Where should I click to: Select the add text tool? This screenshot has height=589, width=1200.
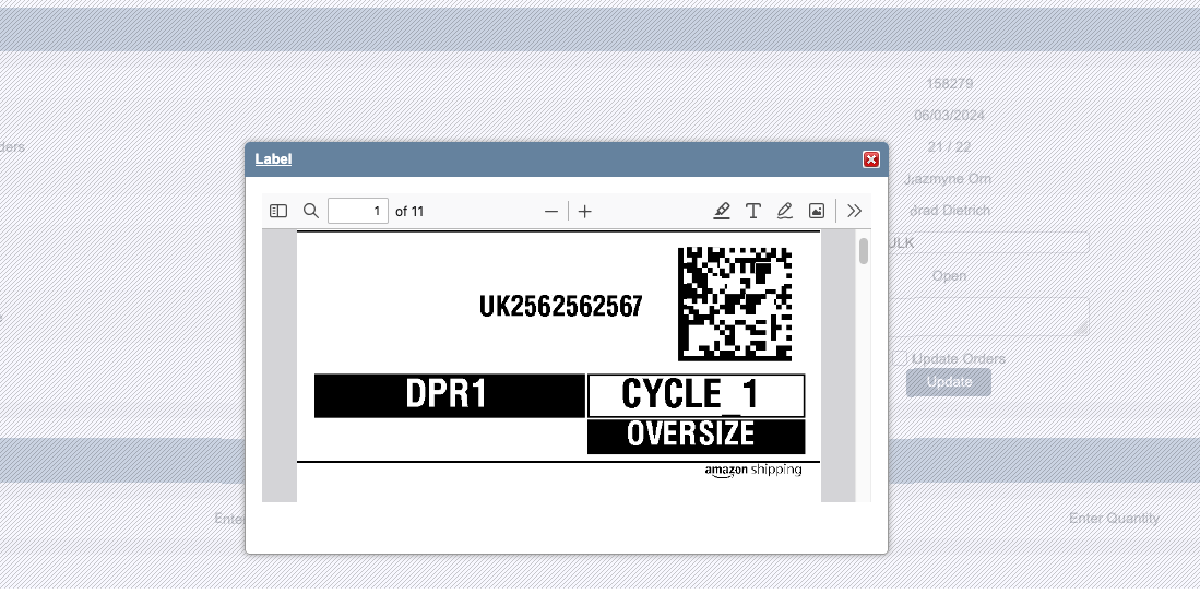pos(753,211)
